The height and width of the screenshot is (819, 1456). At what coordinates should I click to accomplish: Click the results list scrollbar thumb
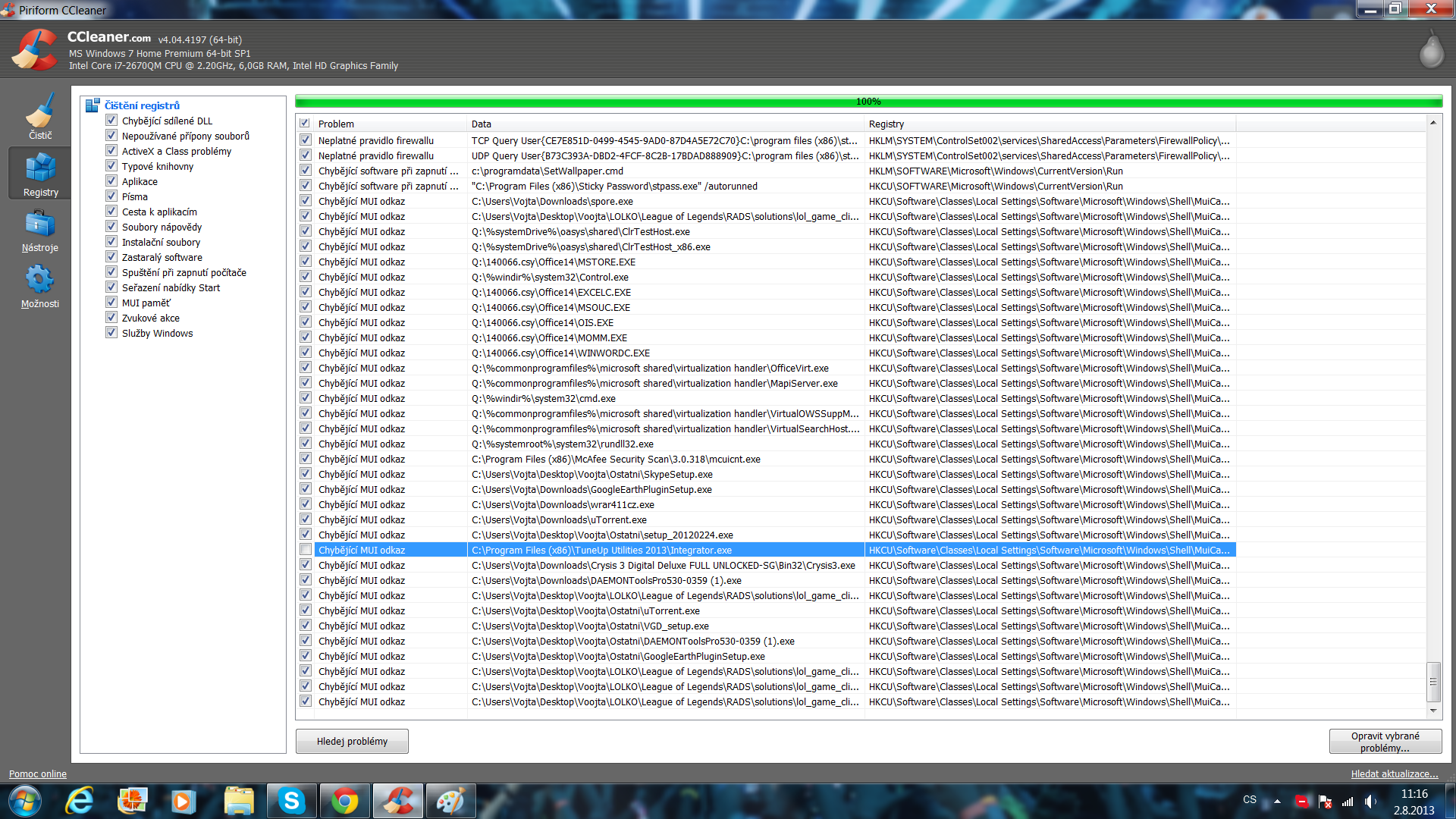(x=1433, y=681)
